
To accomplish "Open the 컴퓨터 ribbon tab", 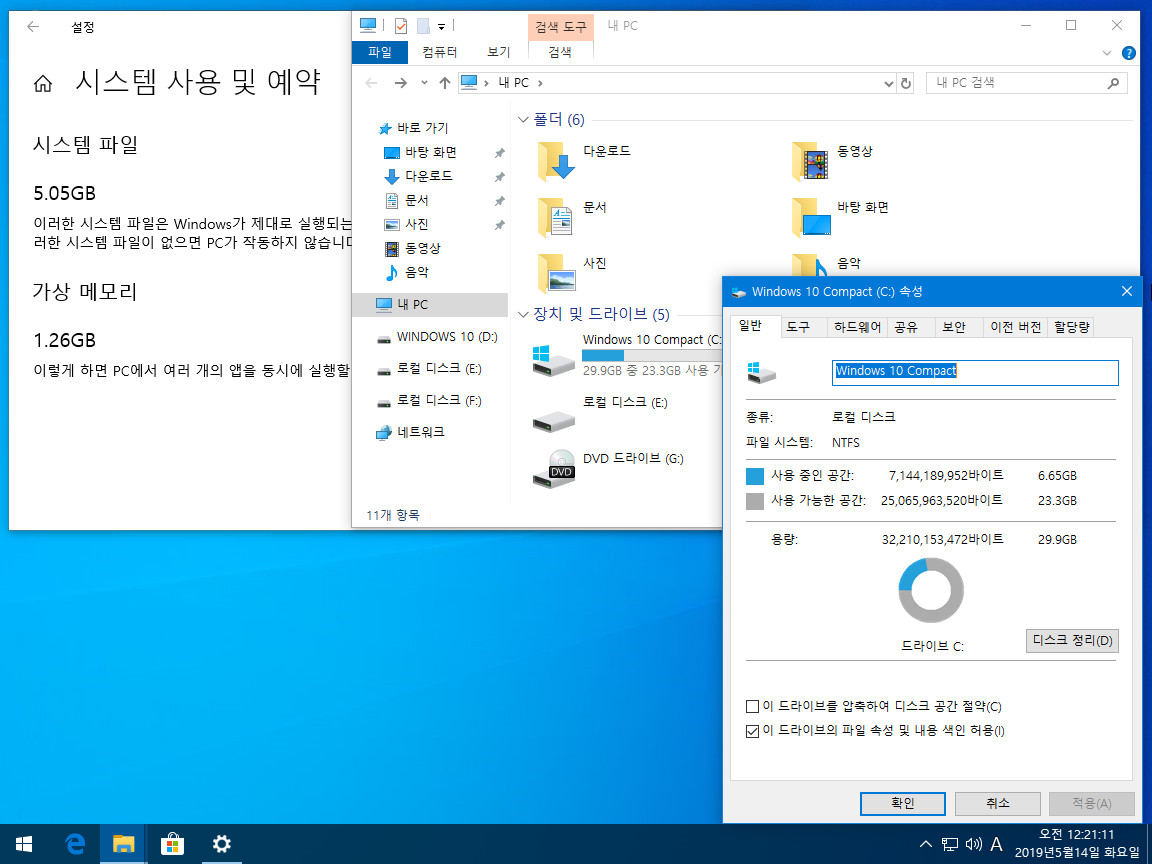I will pos(439,52).
